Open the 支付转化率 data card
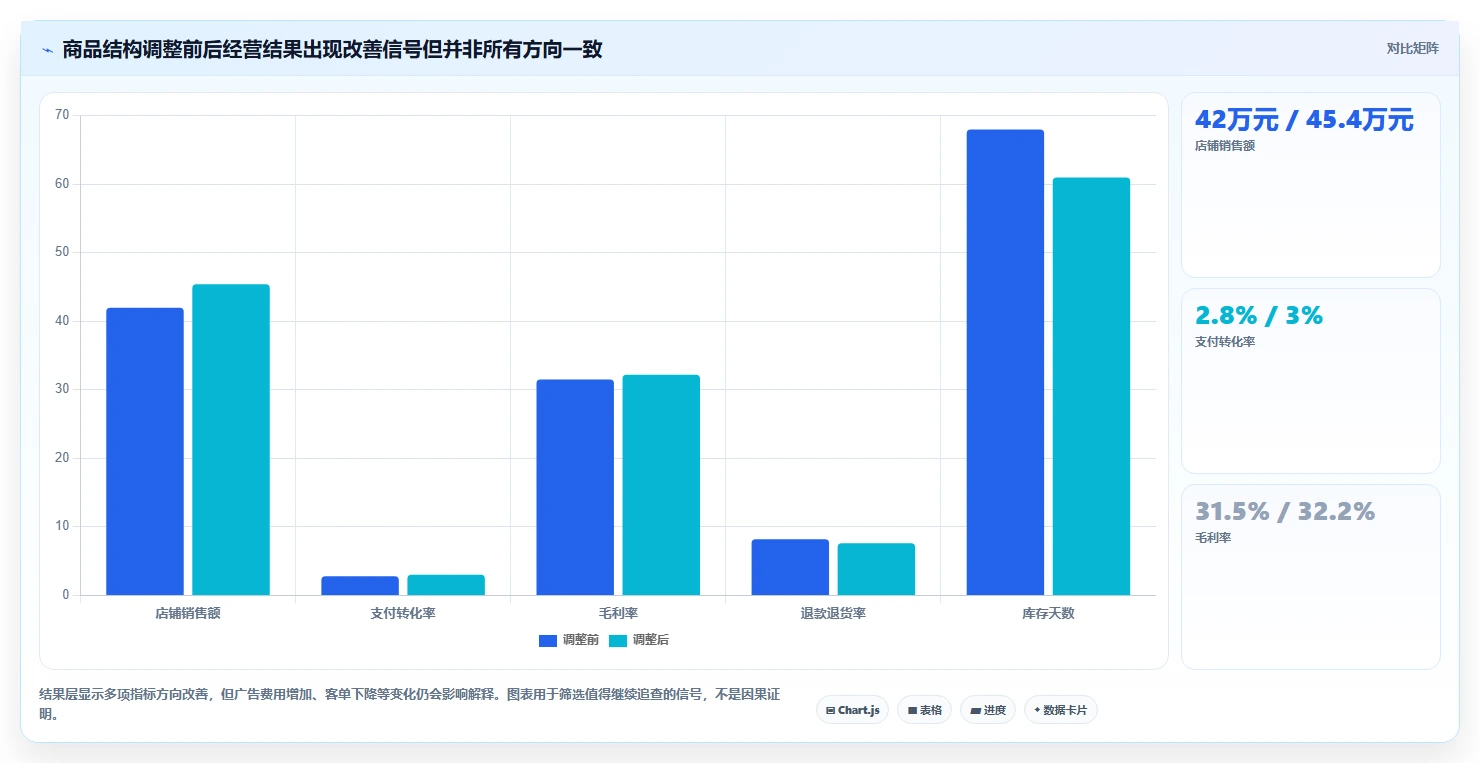Image resolution: width=1480 pixels, height=763 pixels. coord(1311,381)
